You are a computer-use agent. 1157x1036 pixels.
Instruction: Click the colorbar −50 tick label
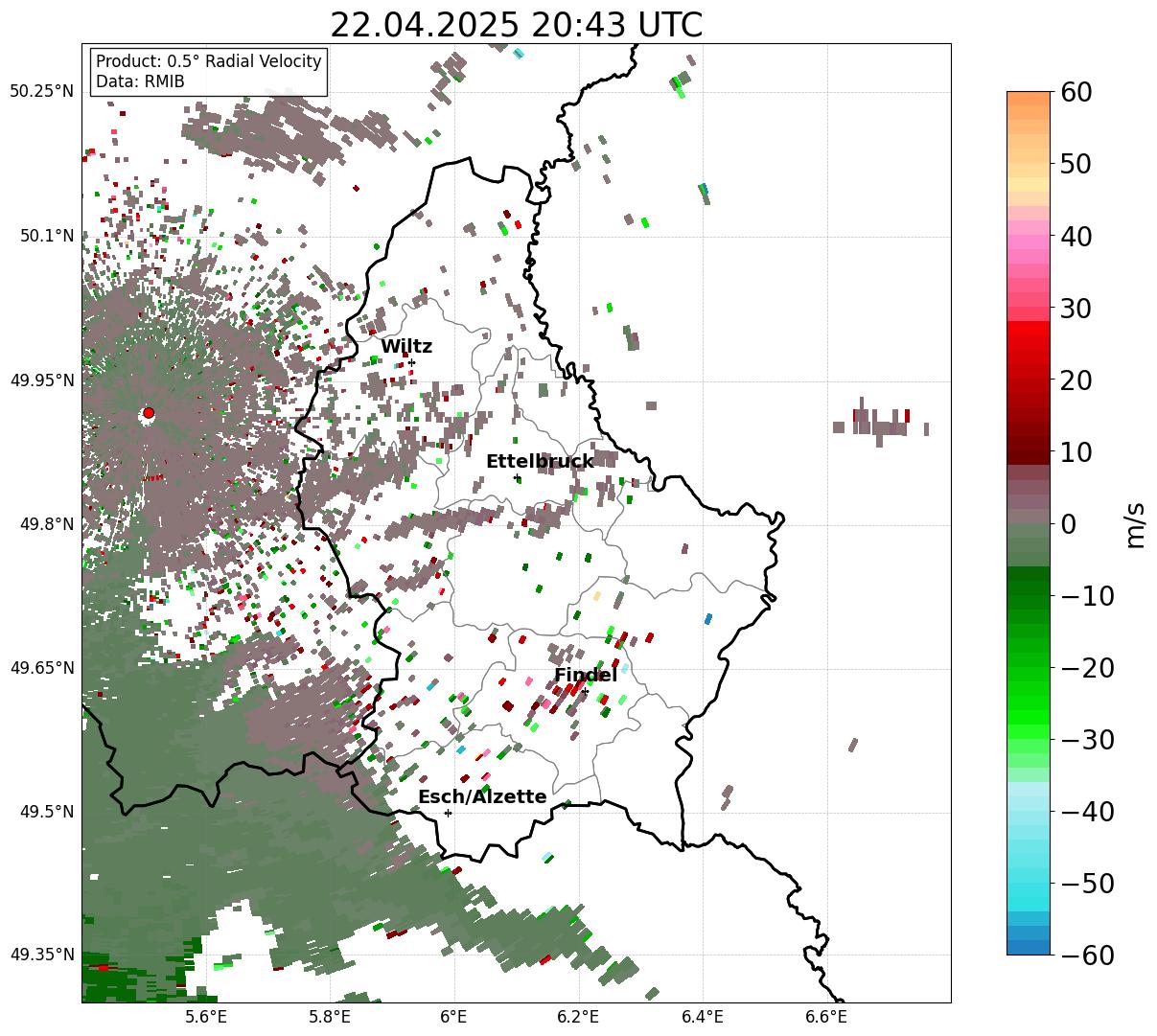[x=1087, y=883]
